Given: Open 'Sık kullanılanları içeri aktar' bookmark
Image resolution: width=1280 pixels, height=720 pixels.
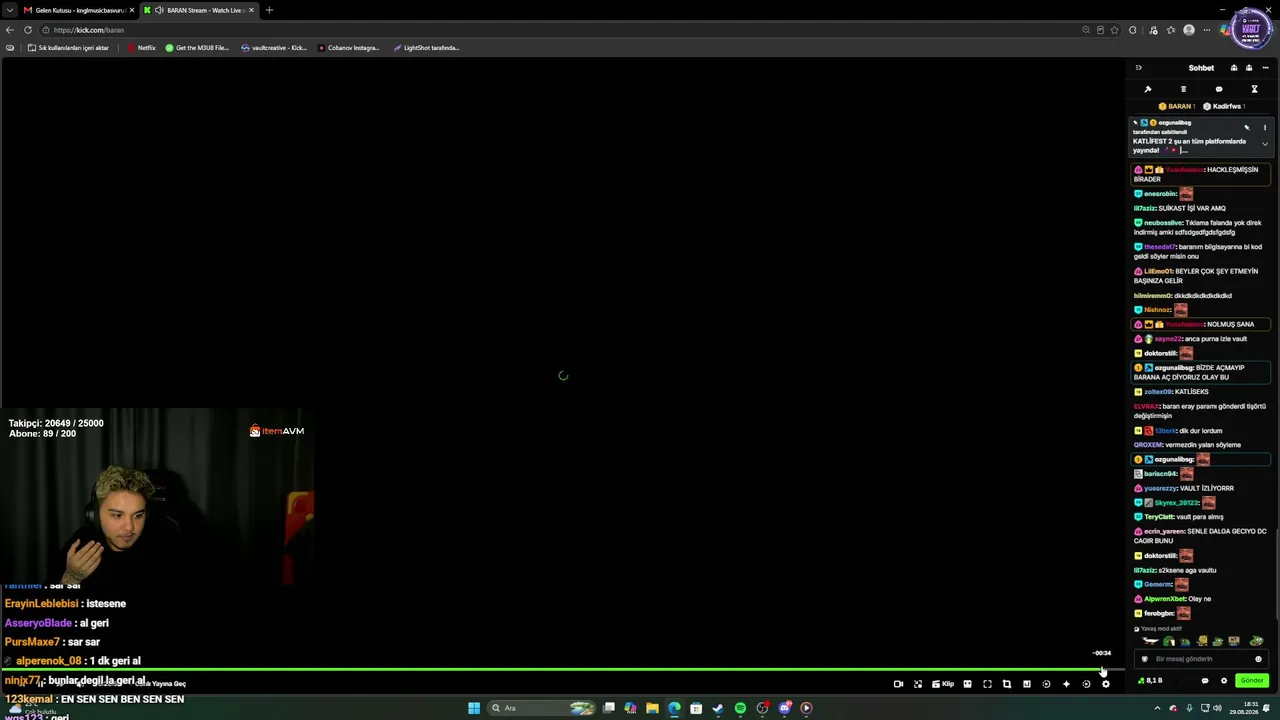Looking at the screenshot, I should point(68,48).
